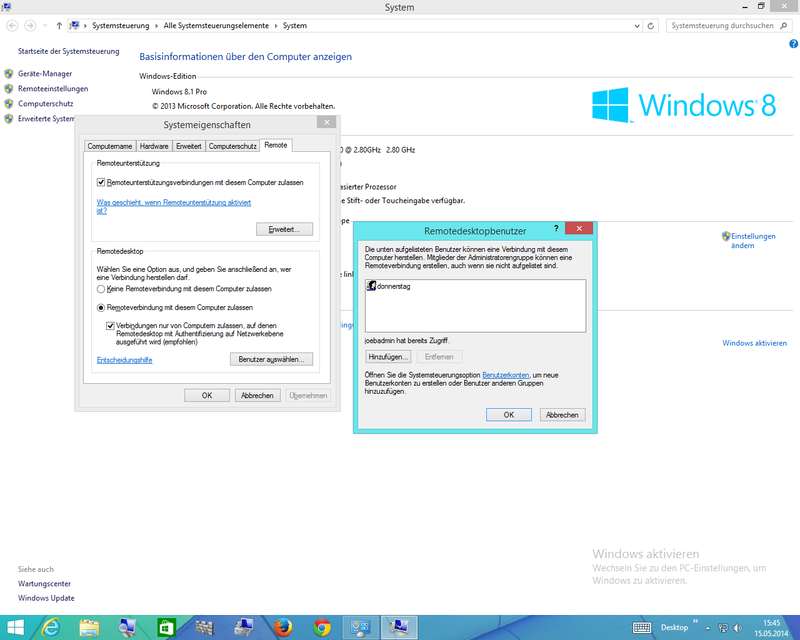Viewport: 800px width, 640px height.
Task: Toggle Remoteunterstützungsverbindungen zulassen checkbox
Action: (101, 183)
